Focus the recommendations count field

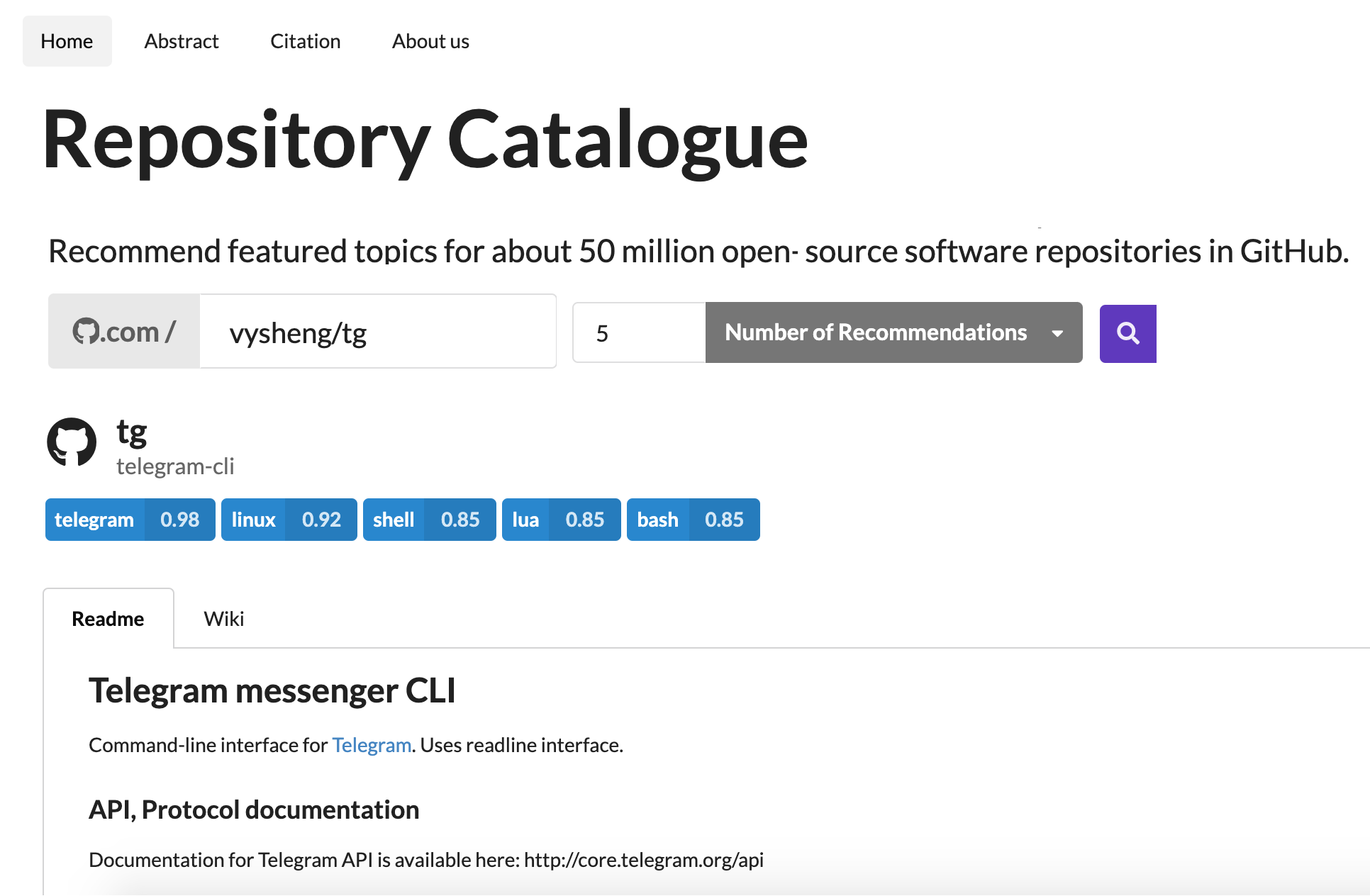(638, 333)
